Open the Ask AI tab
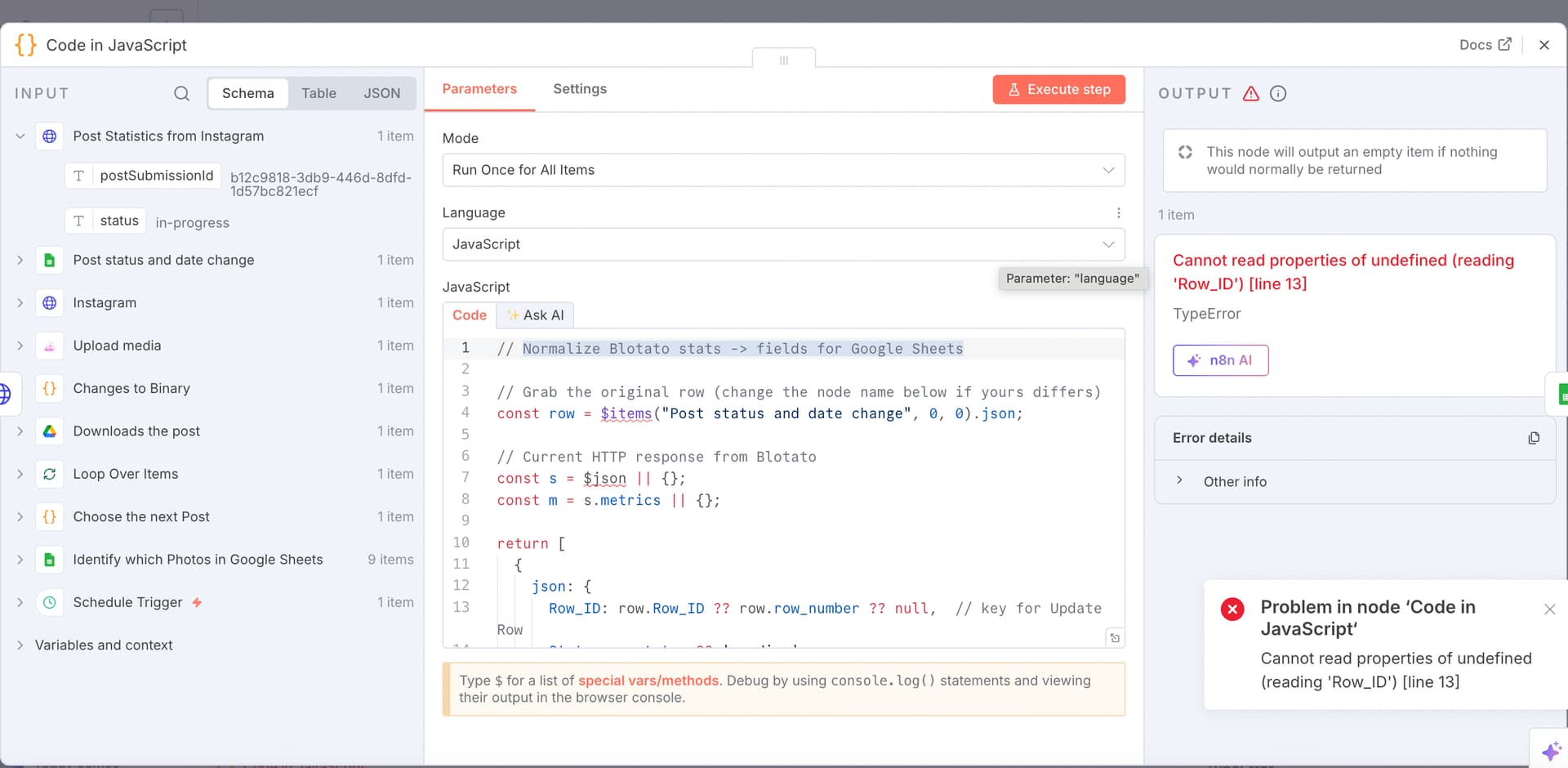The height and width of the screenshot is (768, 1568). pos(535,315)
